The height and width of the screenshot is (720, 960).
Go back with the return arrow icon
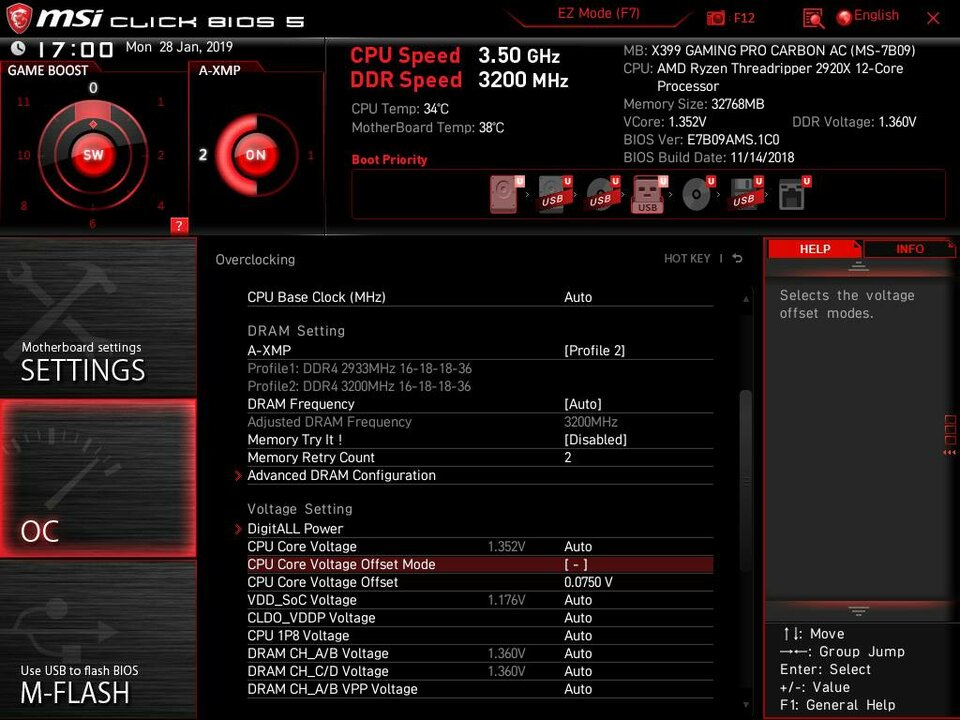point(737,258)
